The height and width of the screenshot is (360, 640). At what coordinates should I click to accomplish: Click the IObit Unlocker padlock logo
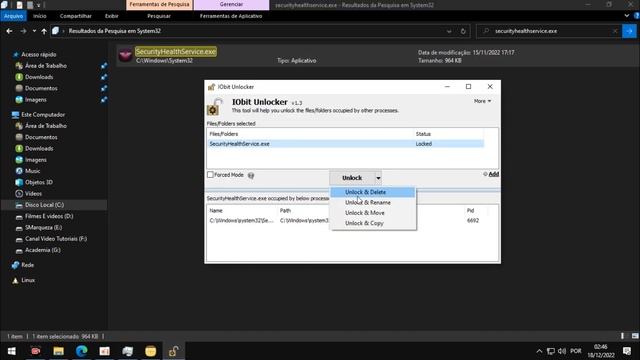click(x=215, y=107)
